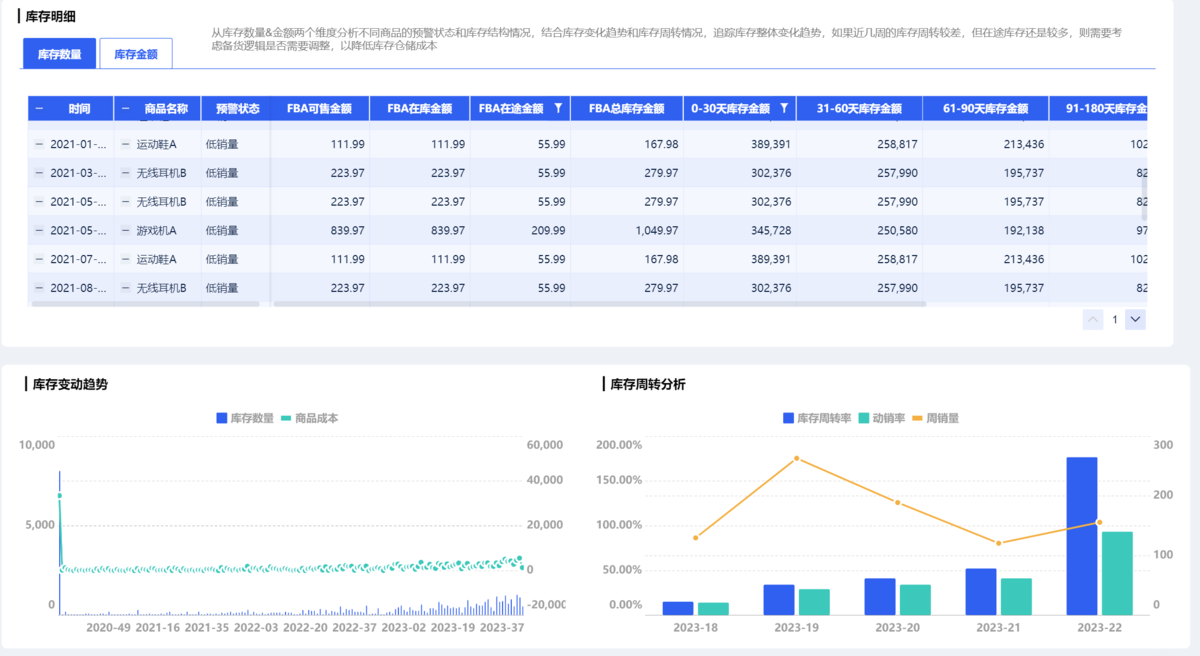
Task: Click the 库存周转分析 chart title
Action: (648, 384)
